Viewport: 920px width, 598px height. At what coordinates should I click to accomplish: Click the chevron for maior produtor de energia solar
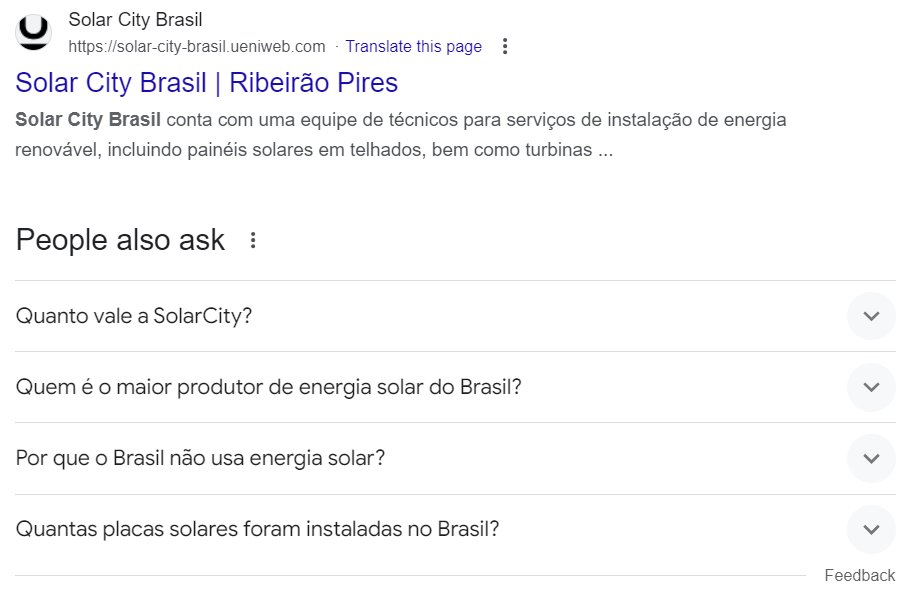(871, 387)
